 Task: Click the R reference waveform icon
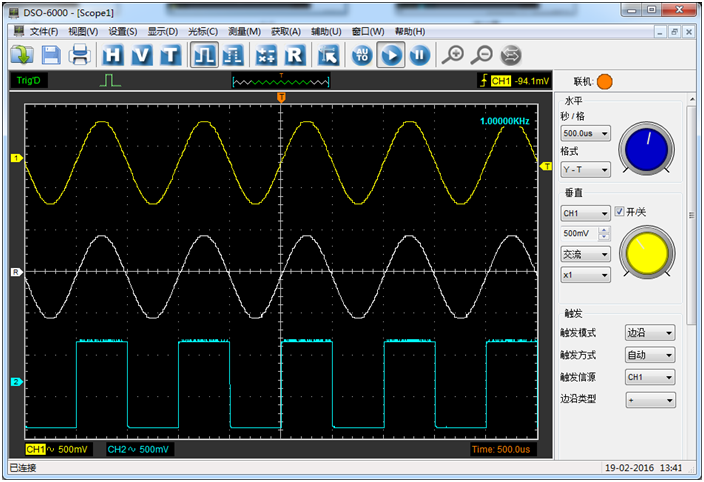pyautogui.click(x=294, y=54)
